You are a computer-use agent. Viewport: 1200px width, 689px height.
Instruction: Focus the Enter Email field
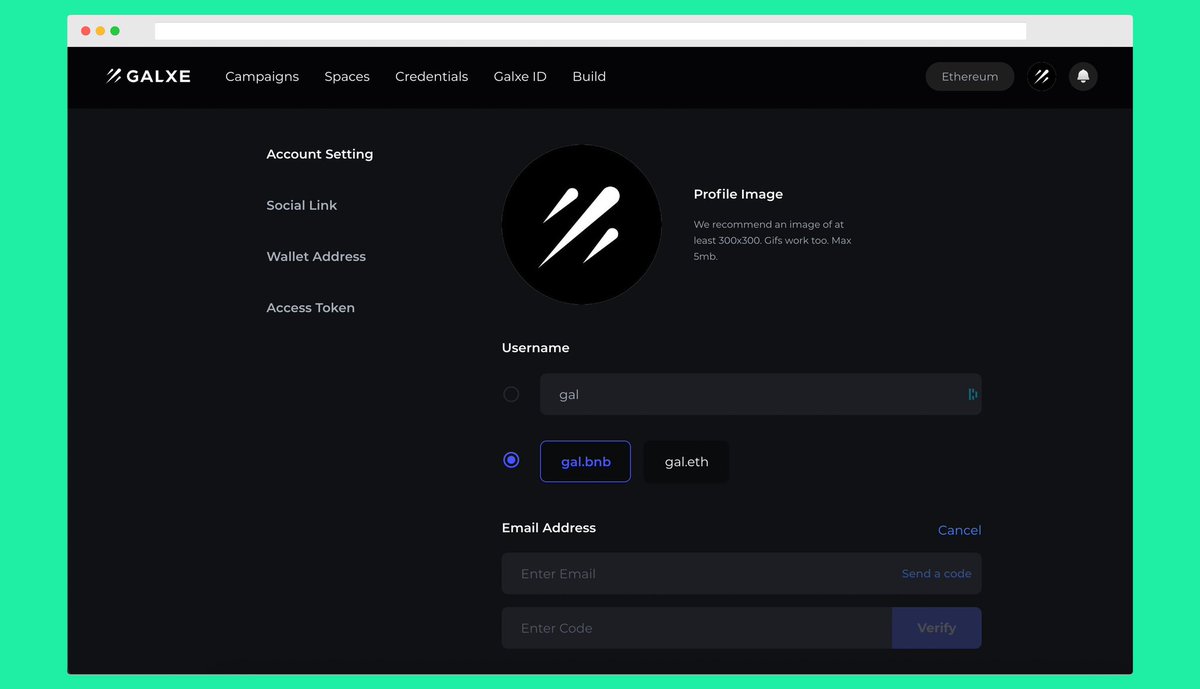click(x=742, y=574)
